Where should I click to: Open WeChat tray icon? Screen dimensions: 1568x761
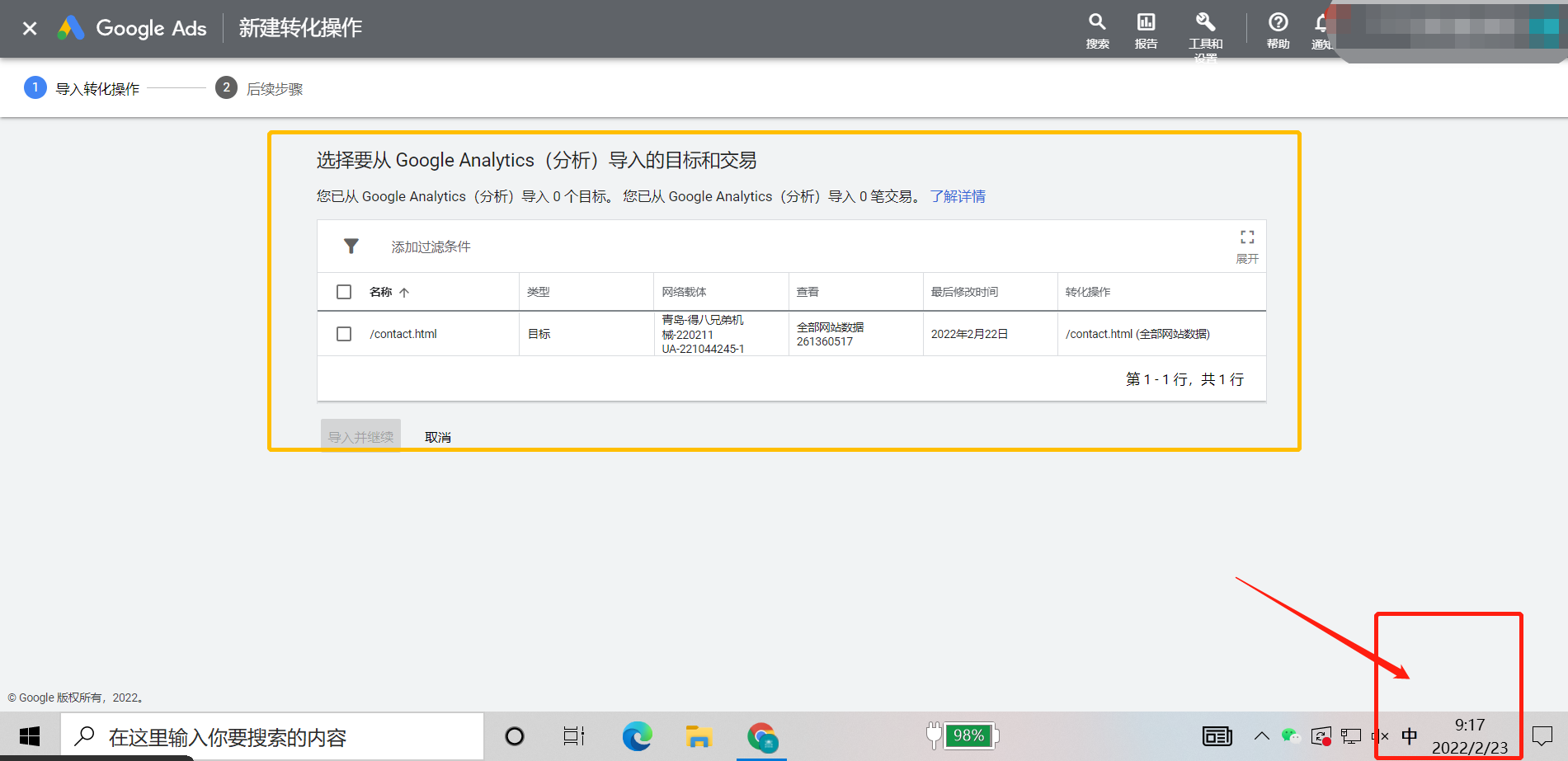[x=1291, y=736]
